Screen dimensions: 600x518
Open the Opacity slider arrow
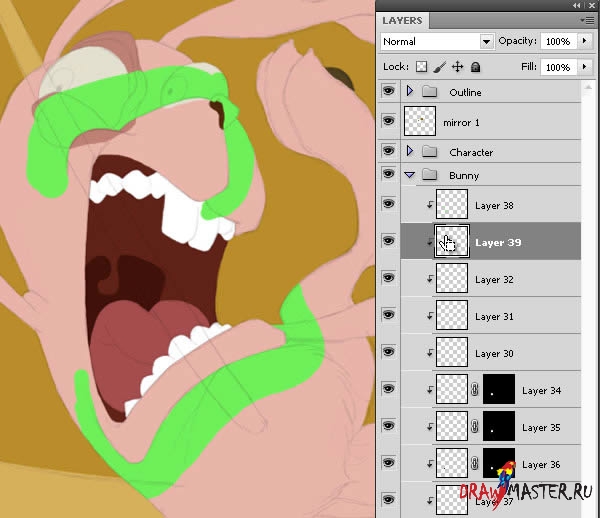[x=584, y=41]
